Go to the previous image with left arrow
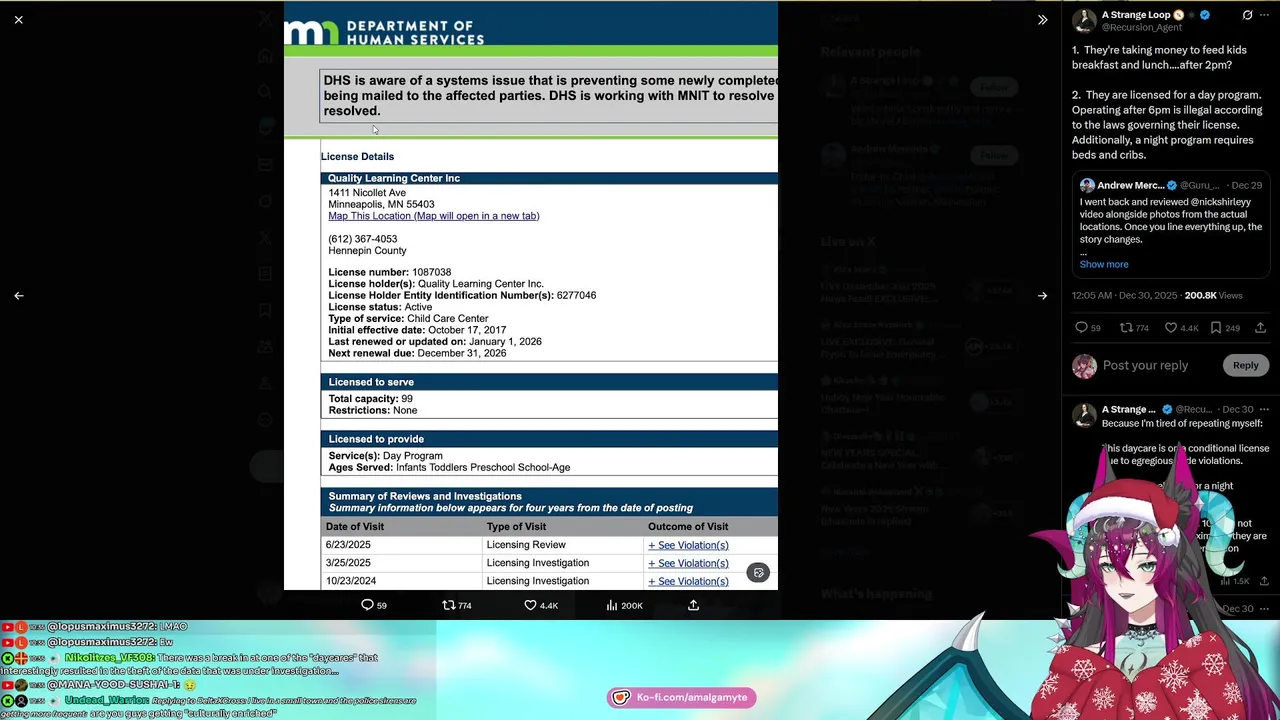Image resolution: width=1280 pixels, height=720 pixels. [19, 296]
